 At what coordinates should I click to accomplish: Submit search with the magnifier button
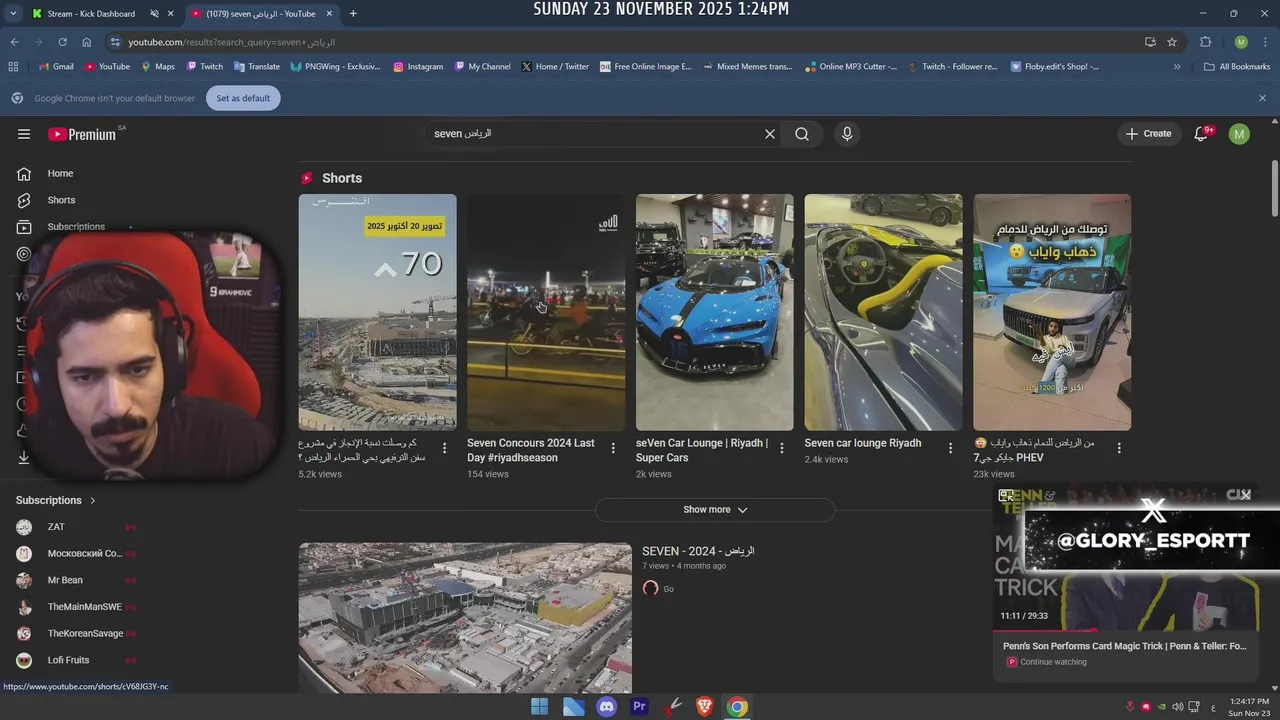(x=802, y=134)
